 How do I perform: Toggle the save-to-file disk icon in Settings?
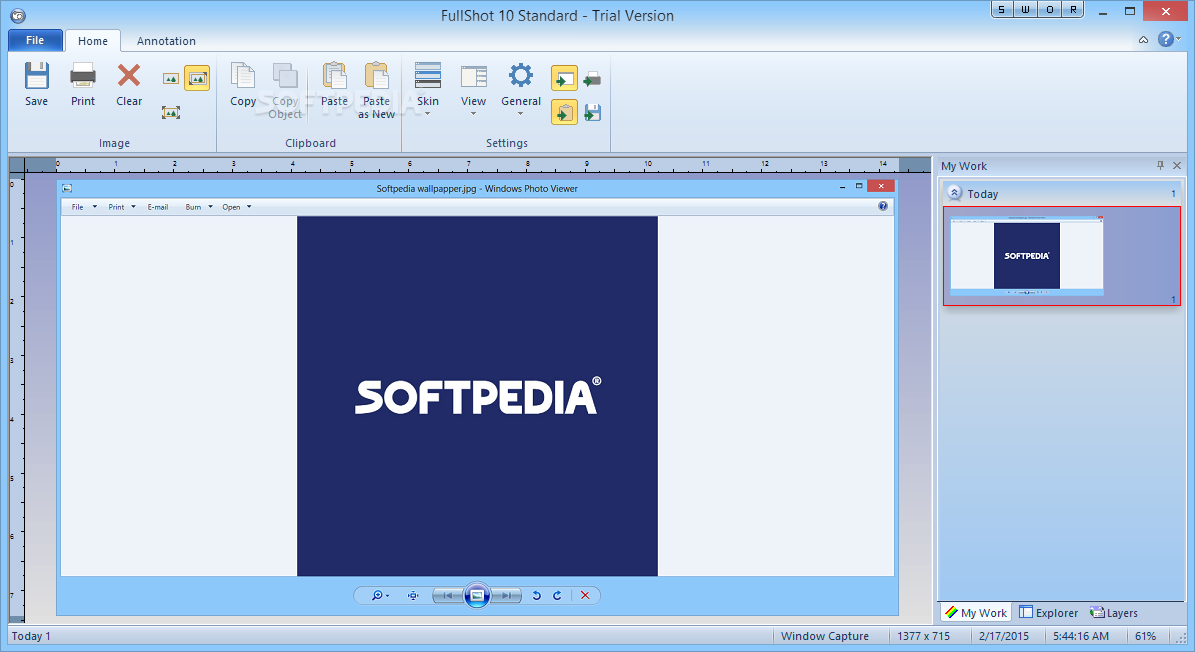592,113
